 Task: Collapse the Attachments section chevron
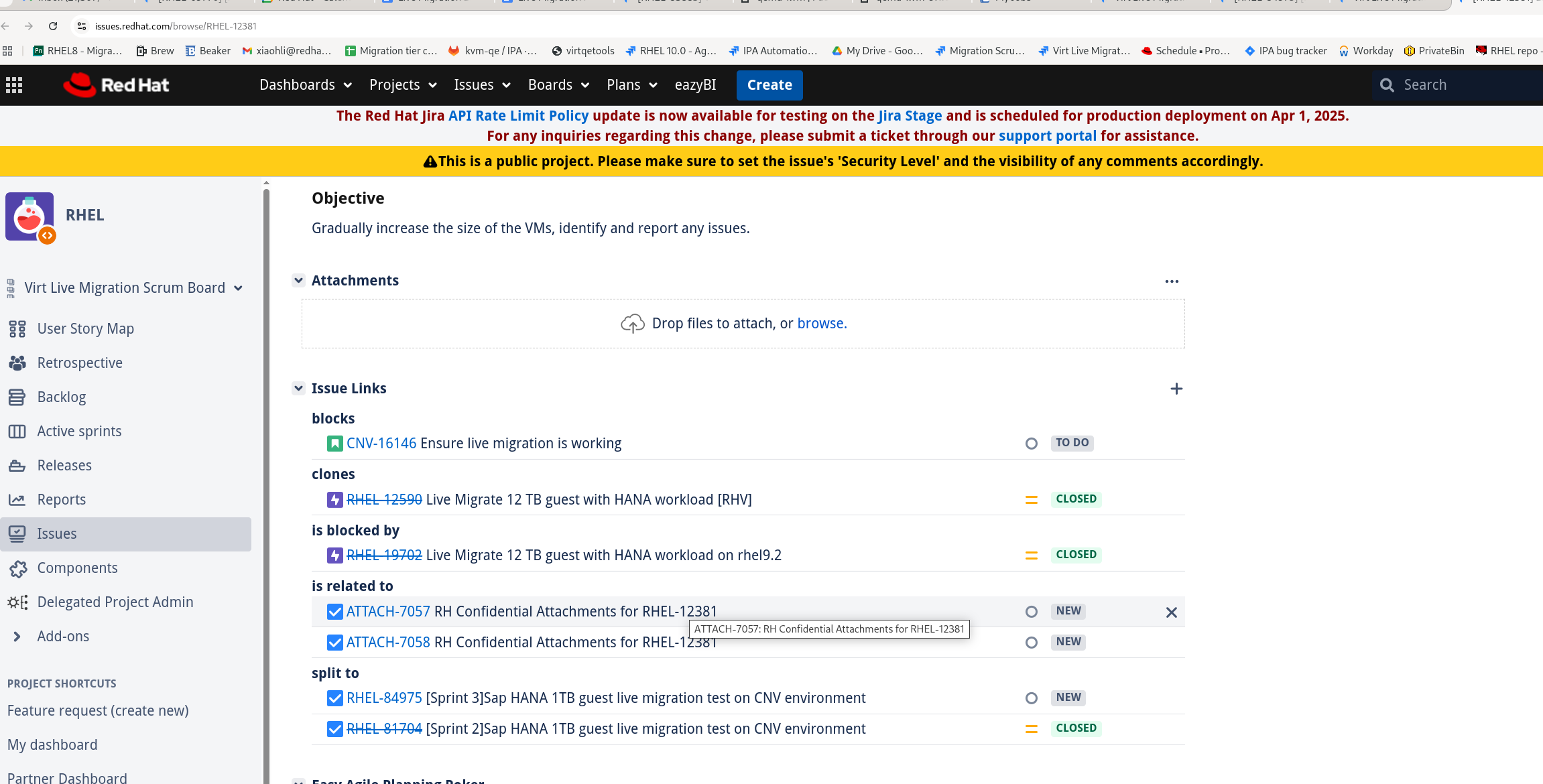[299, 280]
